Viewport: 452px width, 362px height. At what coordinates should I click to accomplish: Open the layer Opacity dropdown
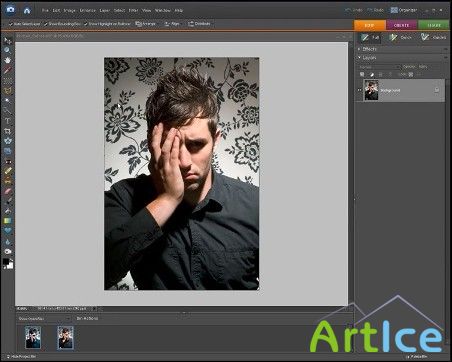(423, 67)
